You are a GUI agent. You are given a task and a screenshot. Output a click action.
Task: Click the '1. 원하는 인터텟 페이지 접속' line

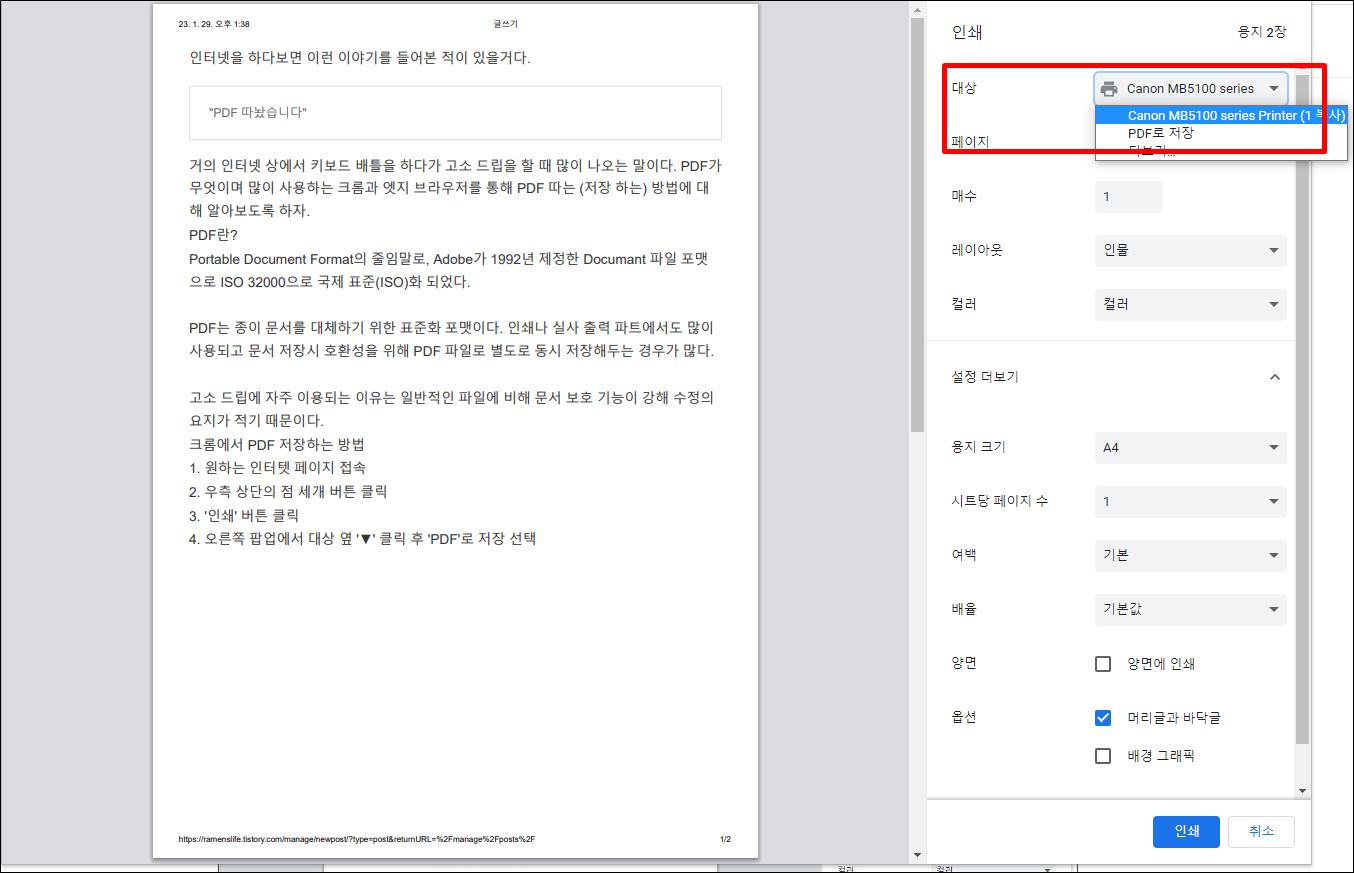coord(277,468)
